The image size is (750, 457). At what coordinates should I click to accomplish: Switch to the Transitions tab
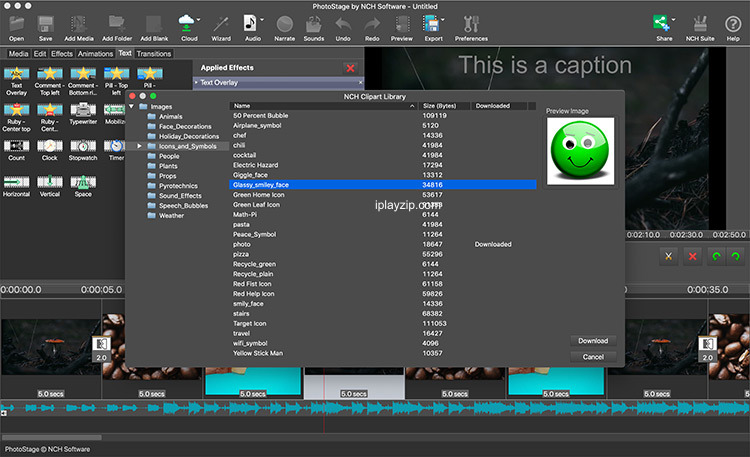tap(154, 54)
